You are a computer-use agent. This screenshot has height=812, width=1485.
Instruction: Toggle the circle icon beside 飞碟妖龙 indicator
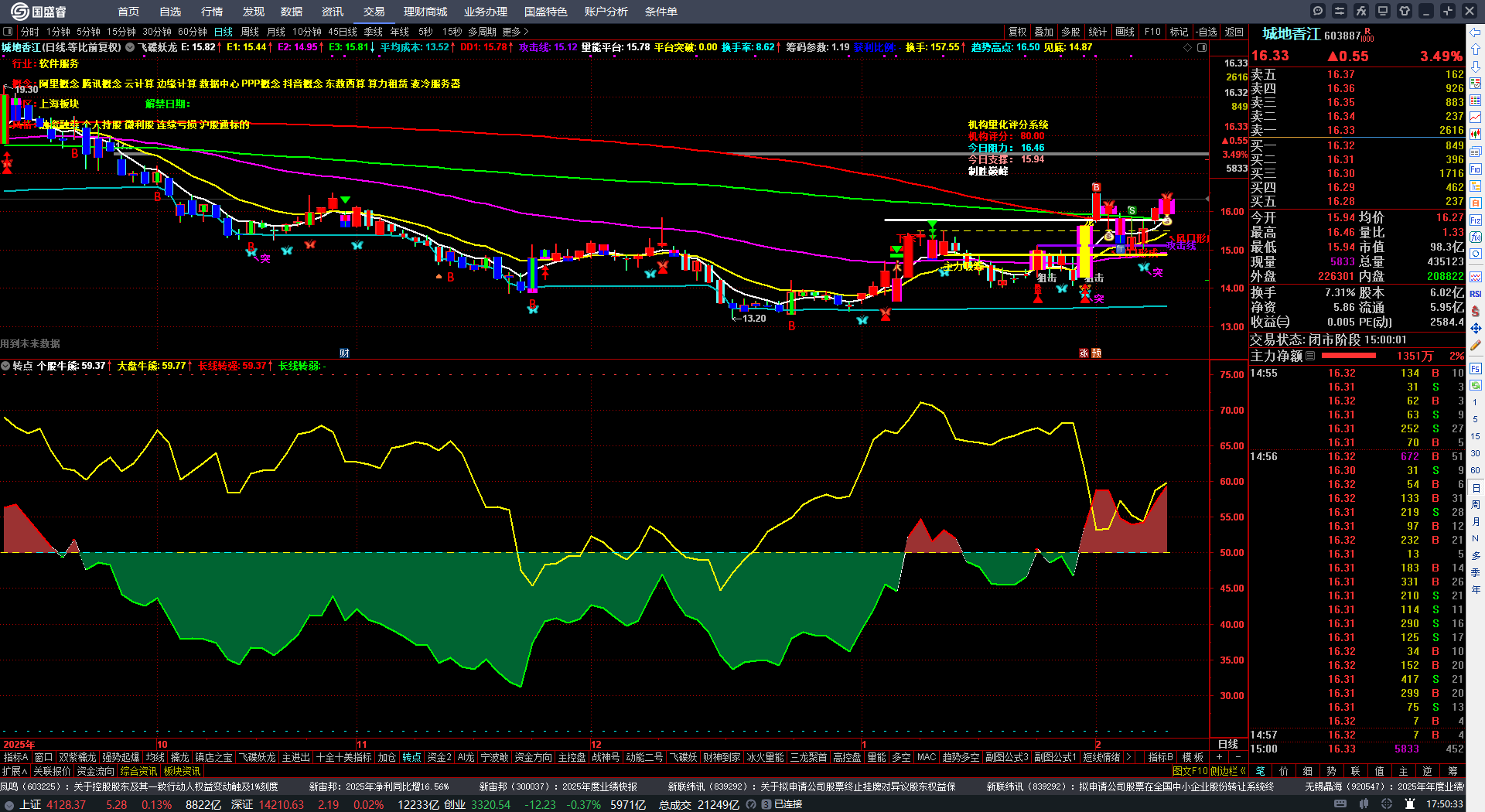130,47
